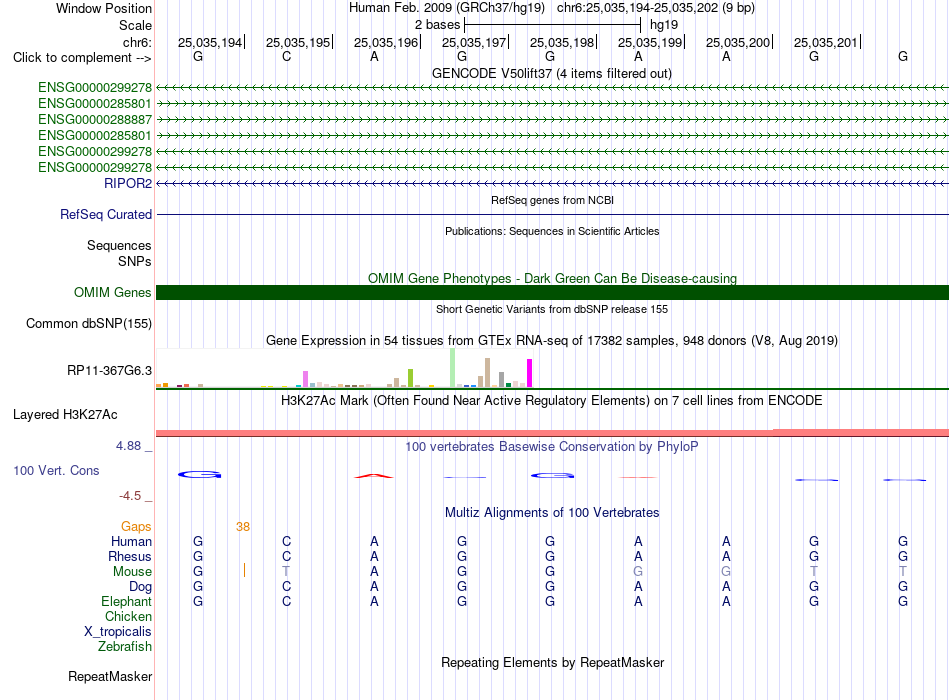This screenshot has height=700, width=950.
Task: Click the SNPs track label
Action: 135,261
